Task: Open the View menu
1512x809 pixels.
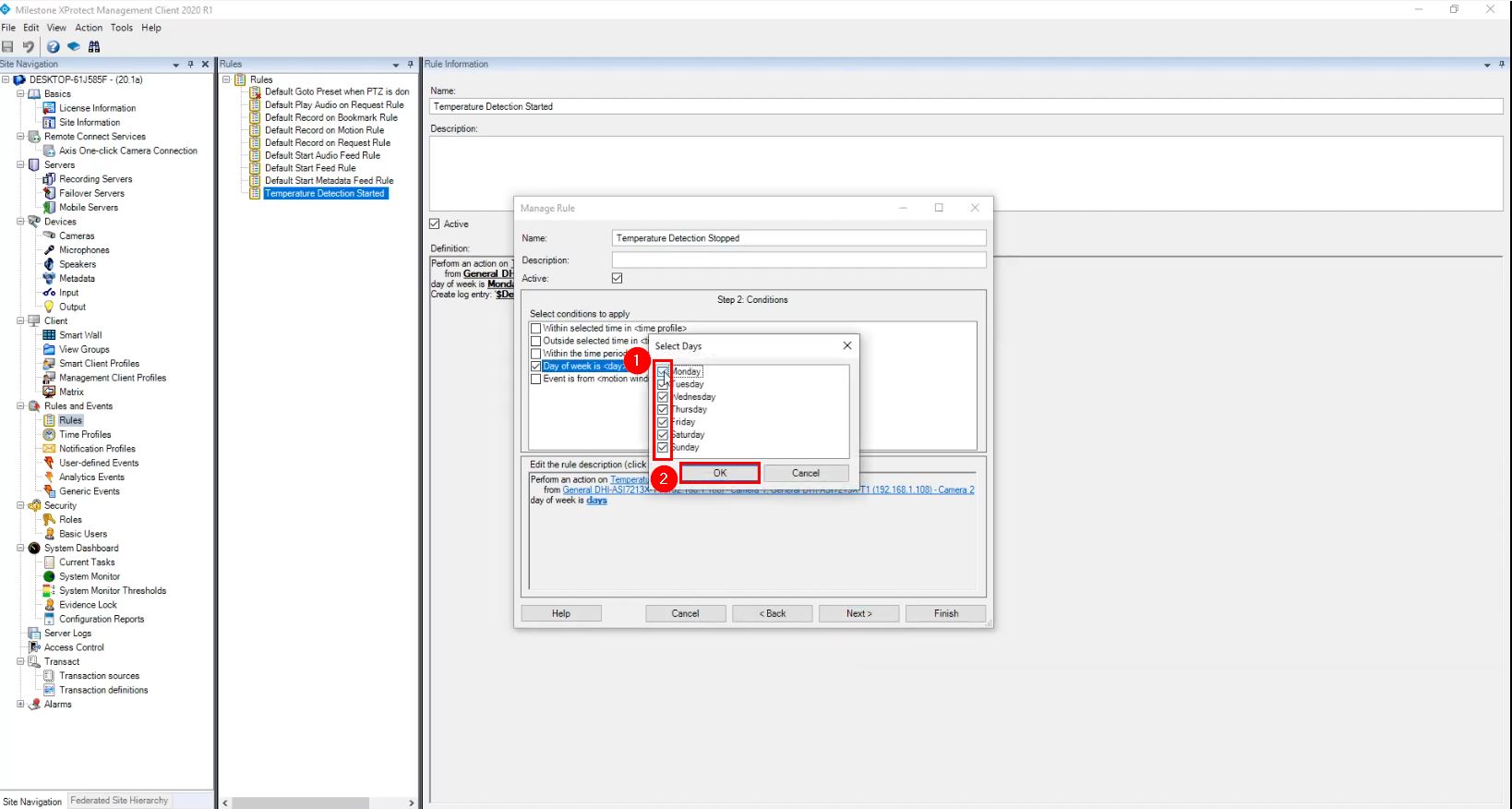Action: point(56,28)
